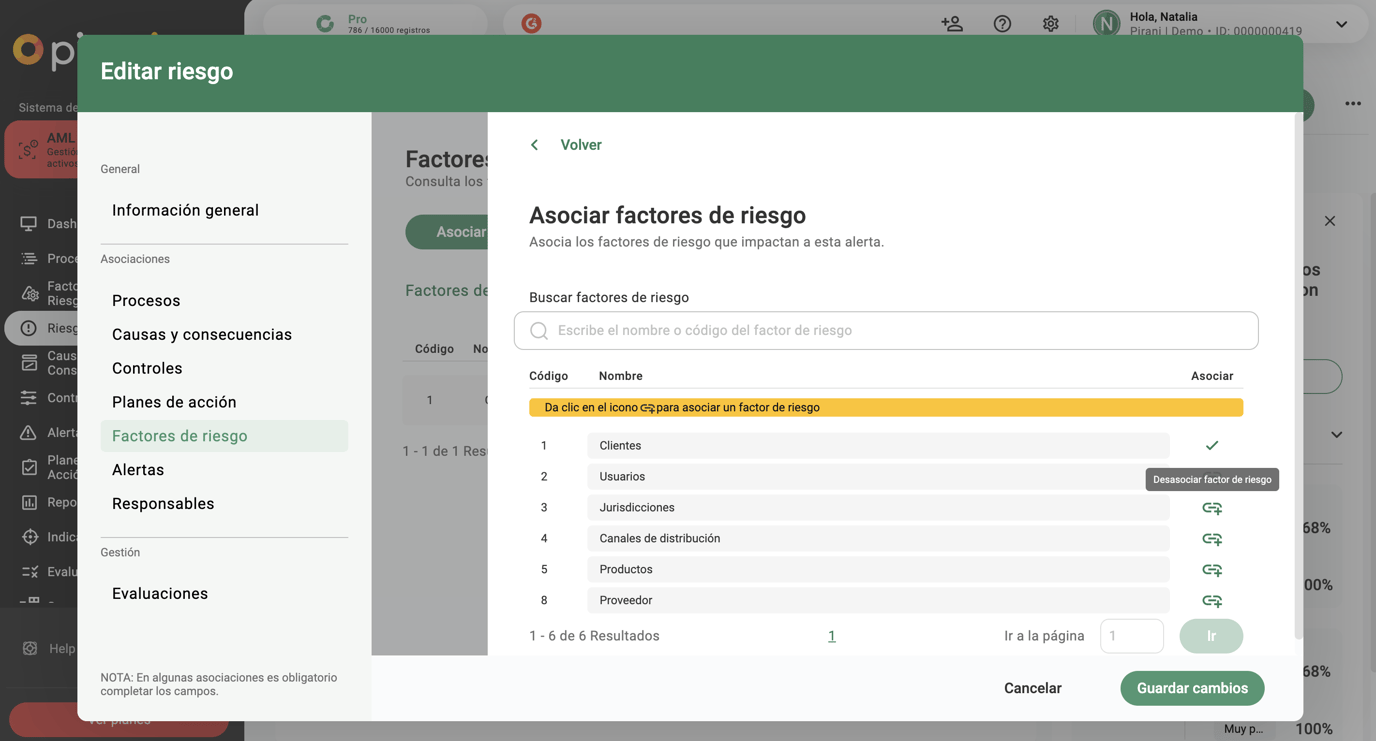Click the magnifier icon in the search field
The image size is (1376, 741).
click(x=539, y=331)
